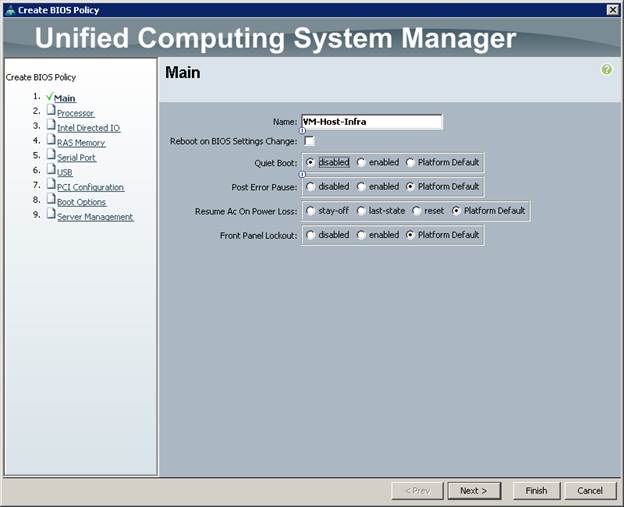Viewport: 624px width, 507px height.
Task: Open the Serial Port step
Action: [x=76, y=158]
